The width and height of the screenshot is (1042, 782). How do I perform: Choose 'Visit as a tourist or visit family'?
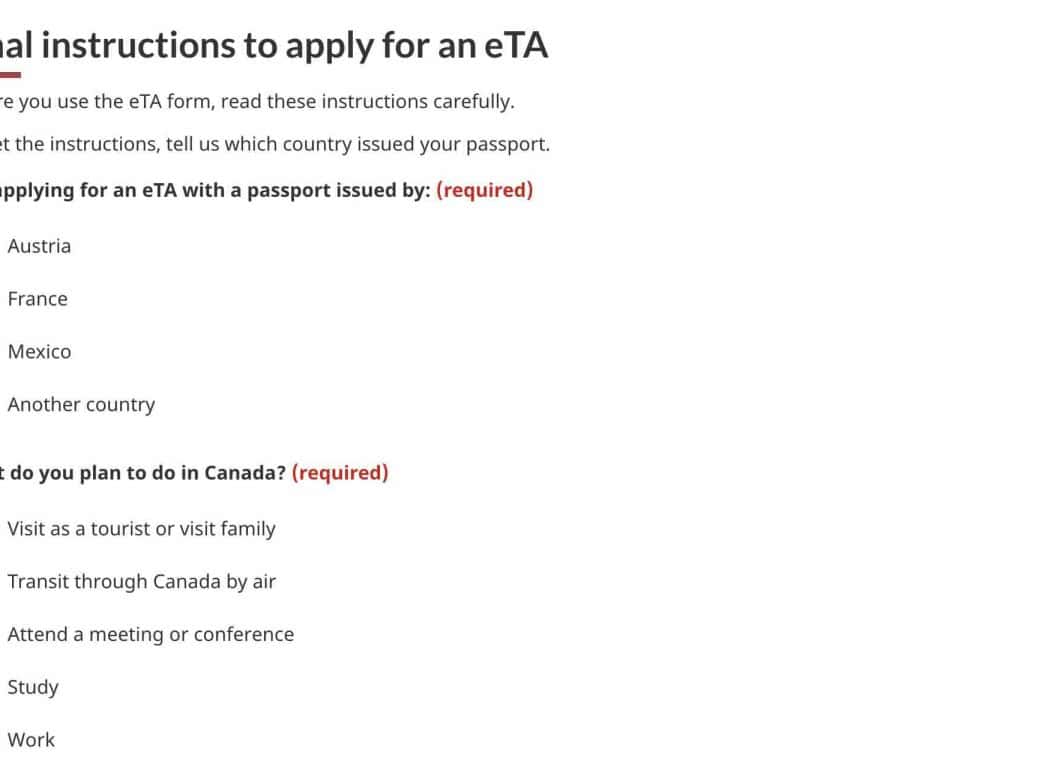(x=140, y=529)
